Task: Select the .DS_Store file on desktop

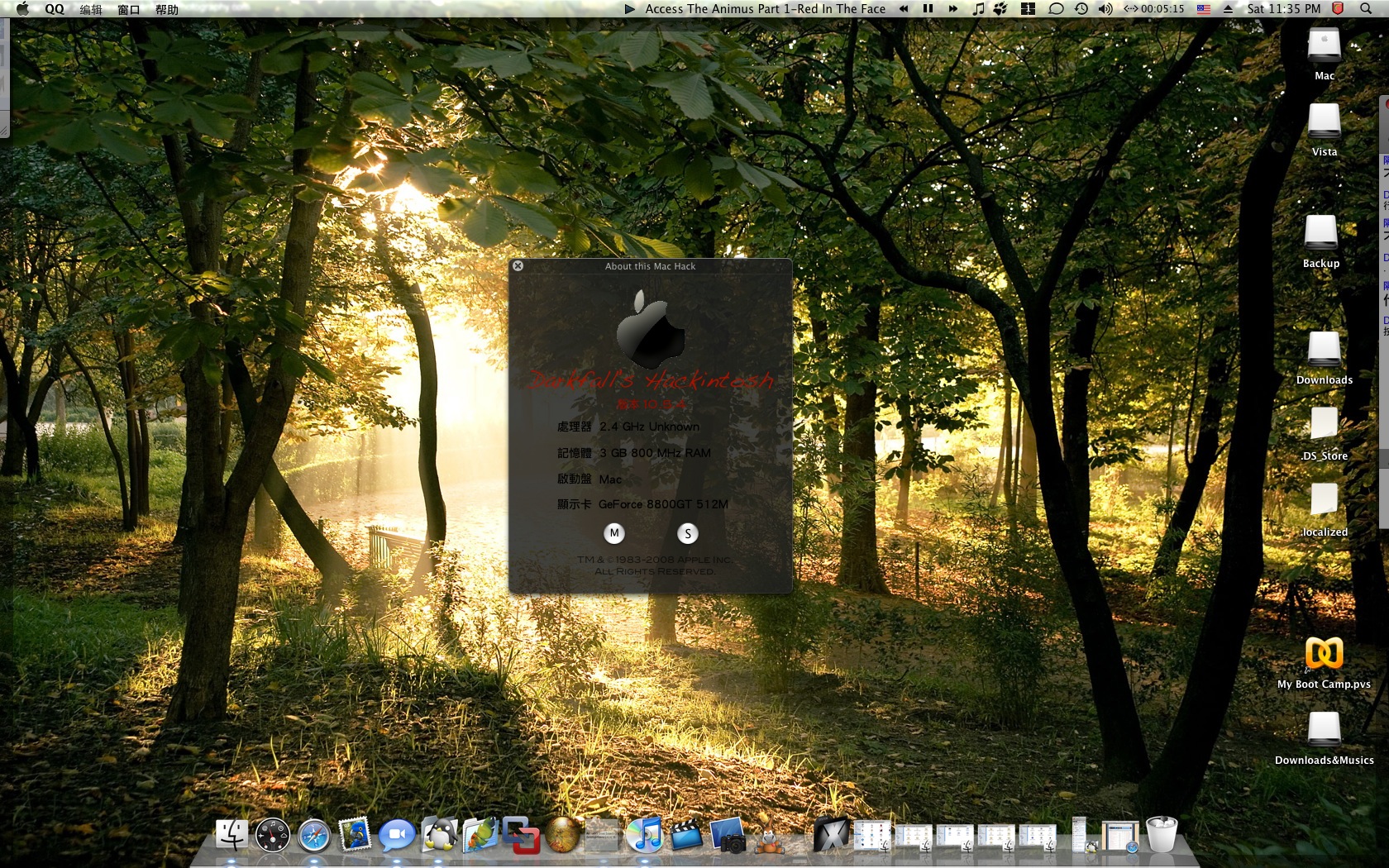Action: click(1324, 425)
